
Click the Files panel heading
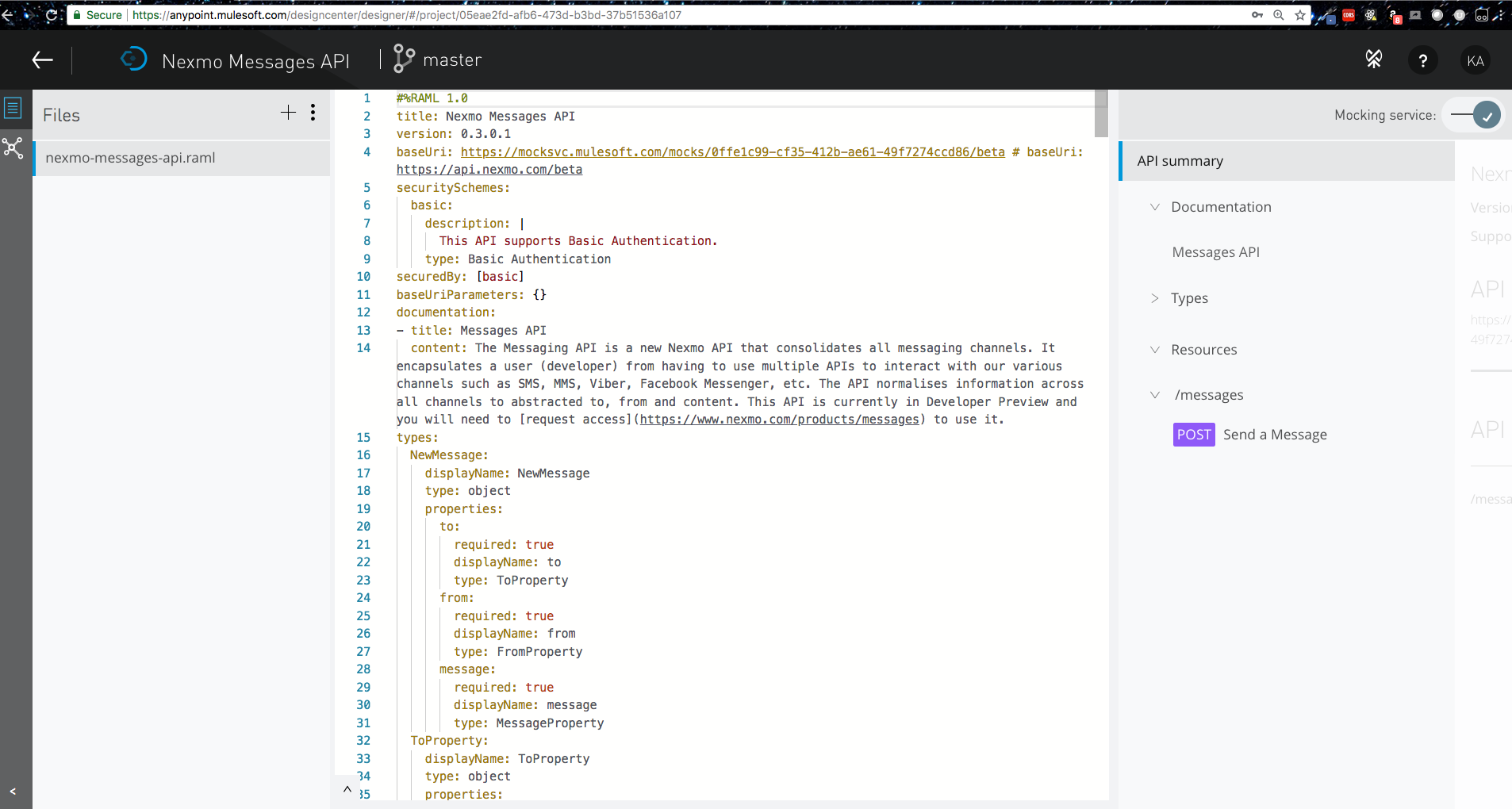(61, 115)
